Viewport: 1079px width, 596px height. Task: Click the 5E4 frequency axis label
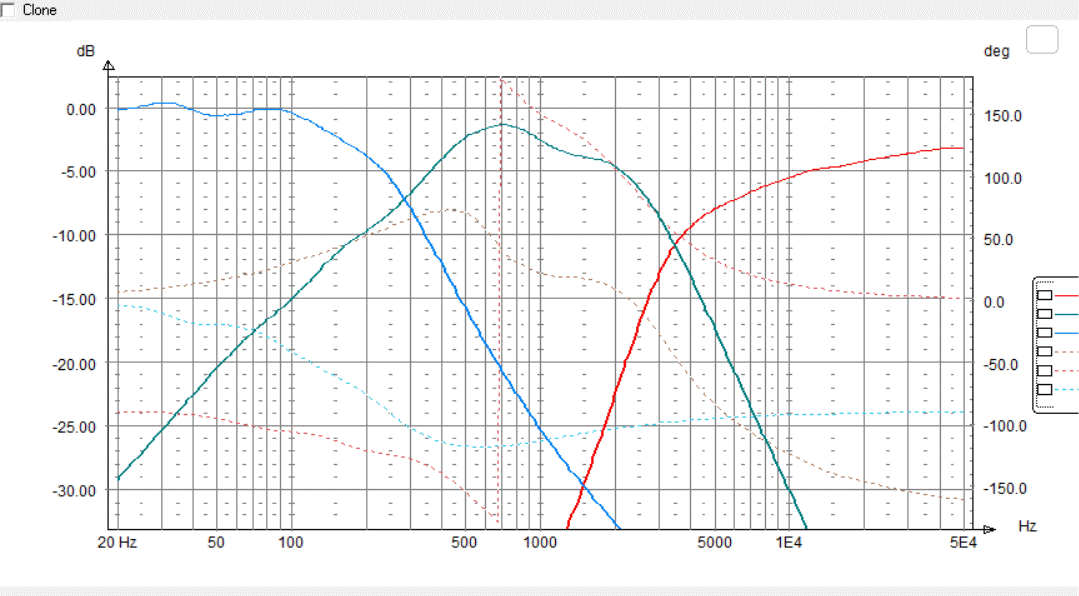coord(963,542)
